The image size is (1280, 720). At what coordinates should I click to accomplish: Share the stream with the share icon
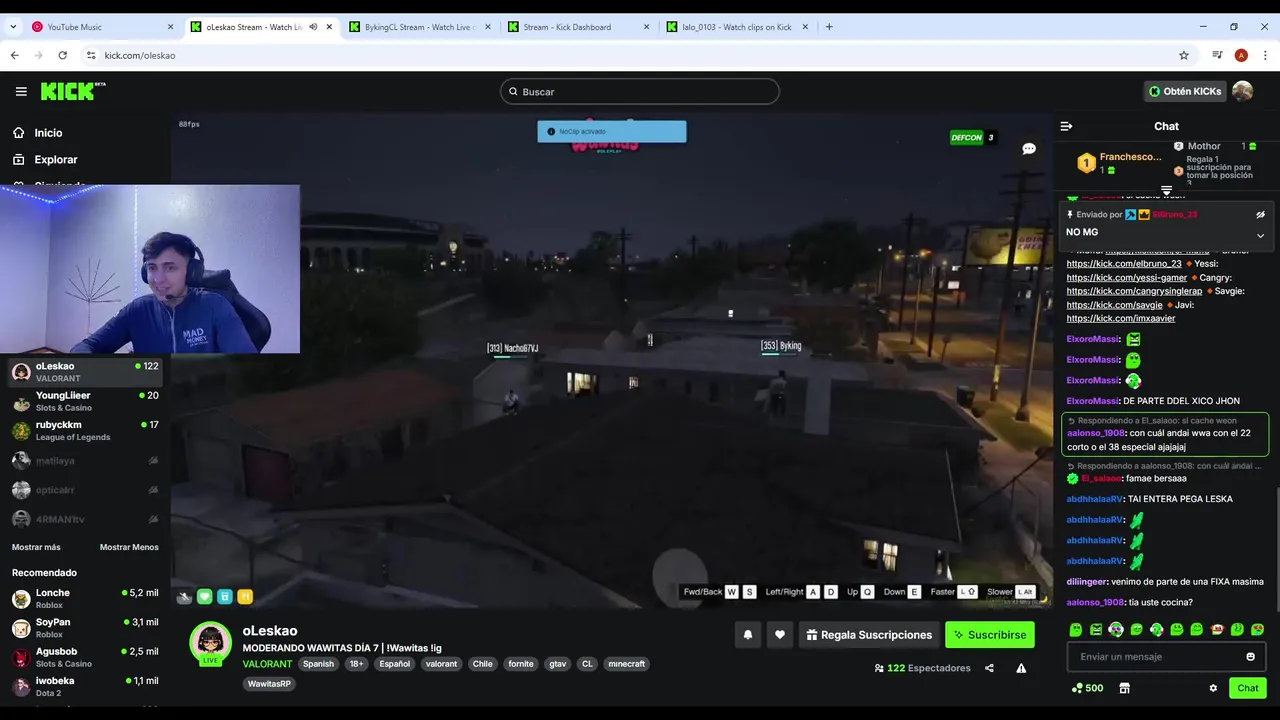point(989,668)
